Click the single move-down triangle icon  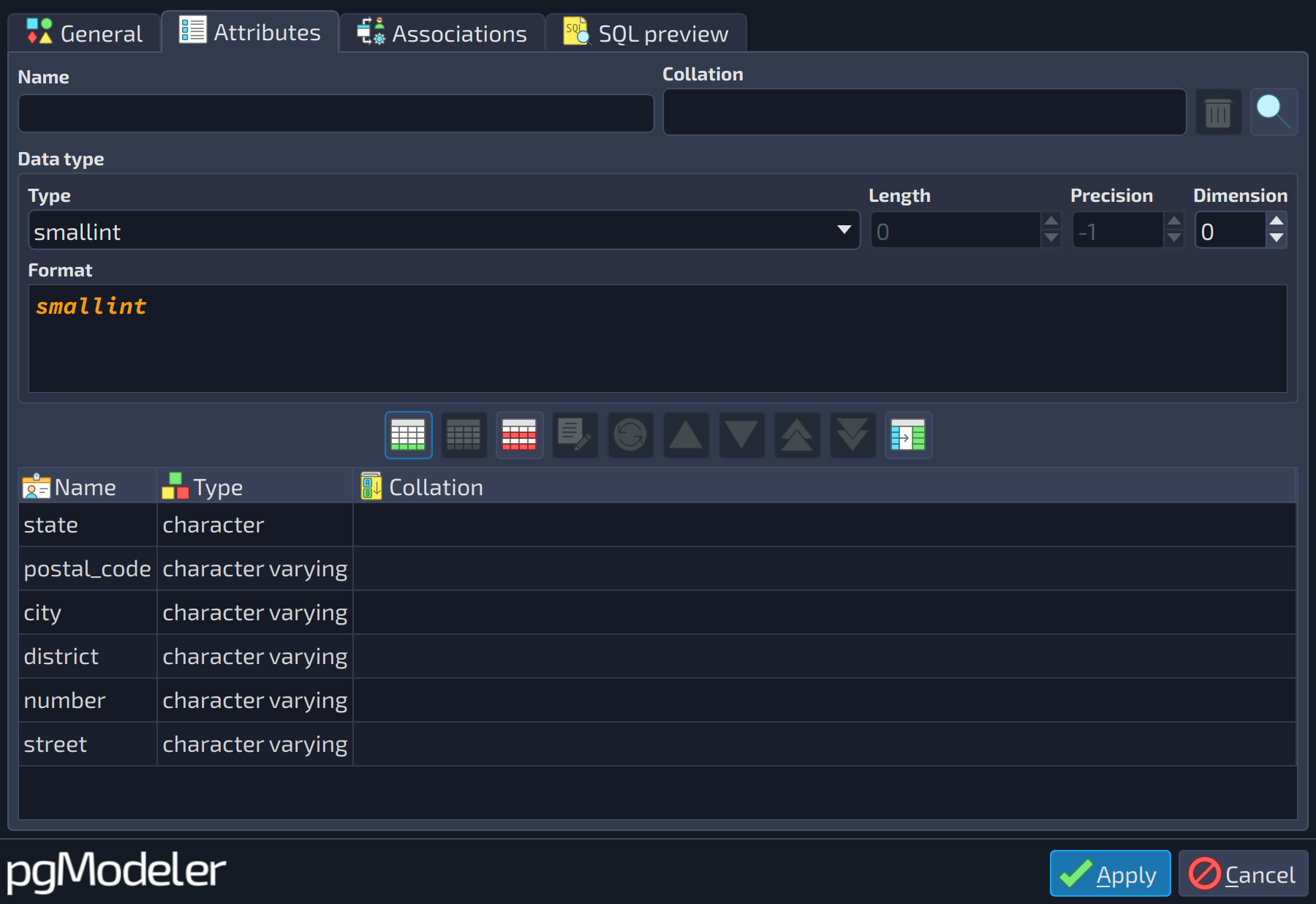(741, 435)
